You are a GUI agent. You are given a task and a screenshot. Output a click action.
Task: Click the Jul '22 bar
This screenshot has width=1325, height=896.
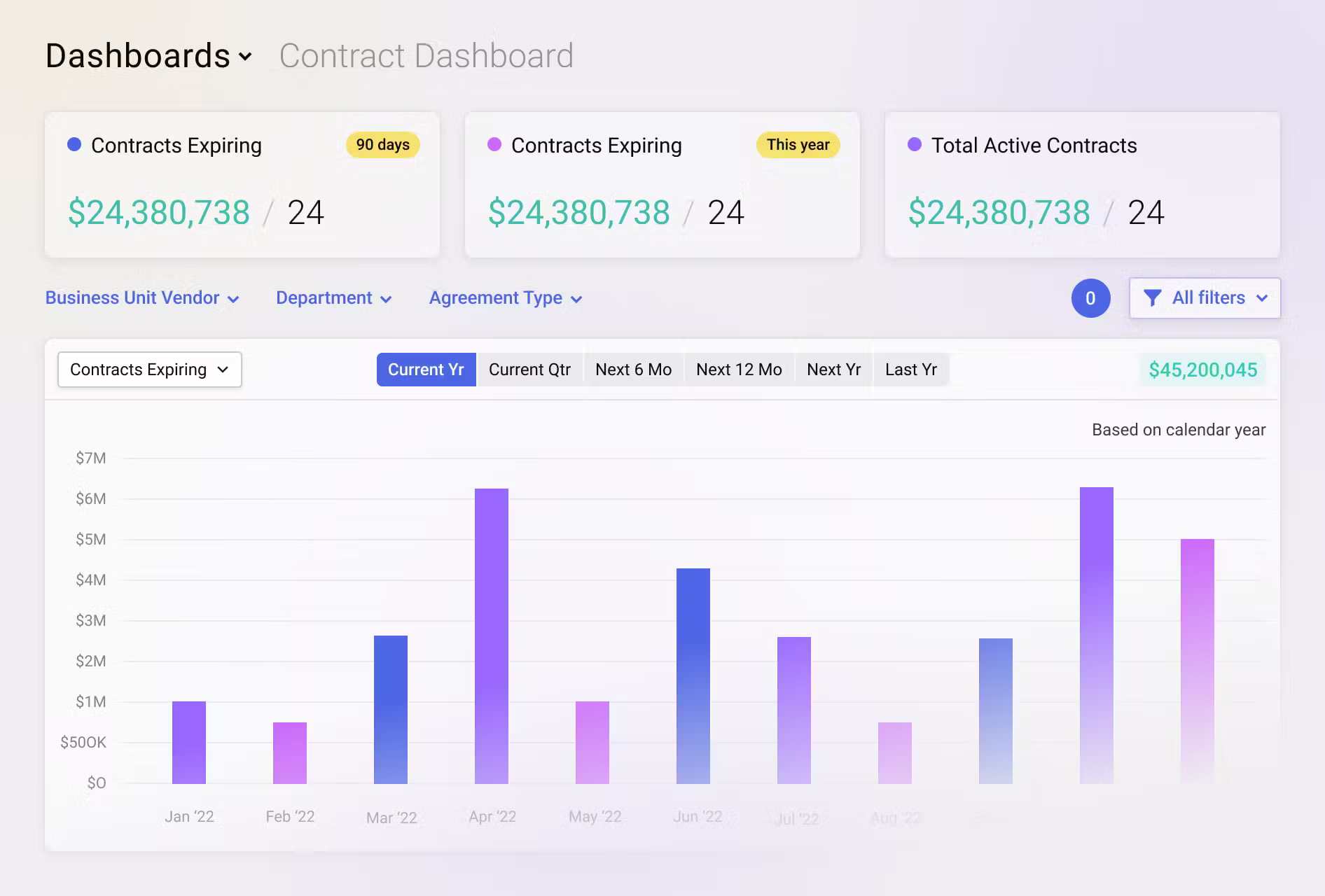(x=794, y=710)
